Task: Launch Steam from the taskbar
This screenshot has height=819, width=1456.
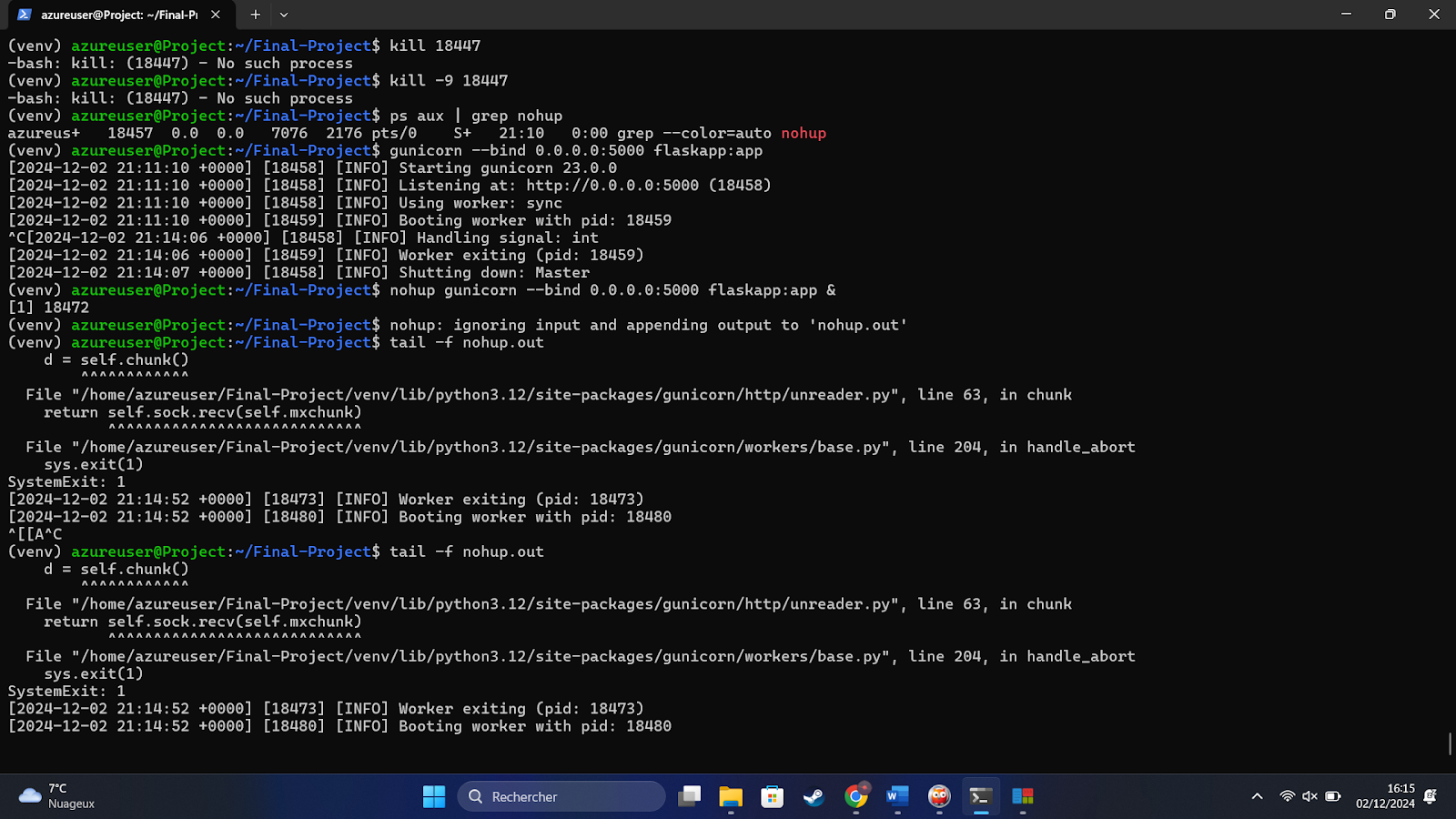Action: (814, 796)
